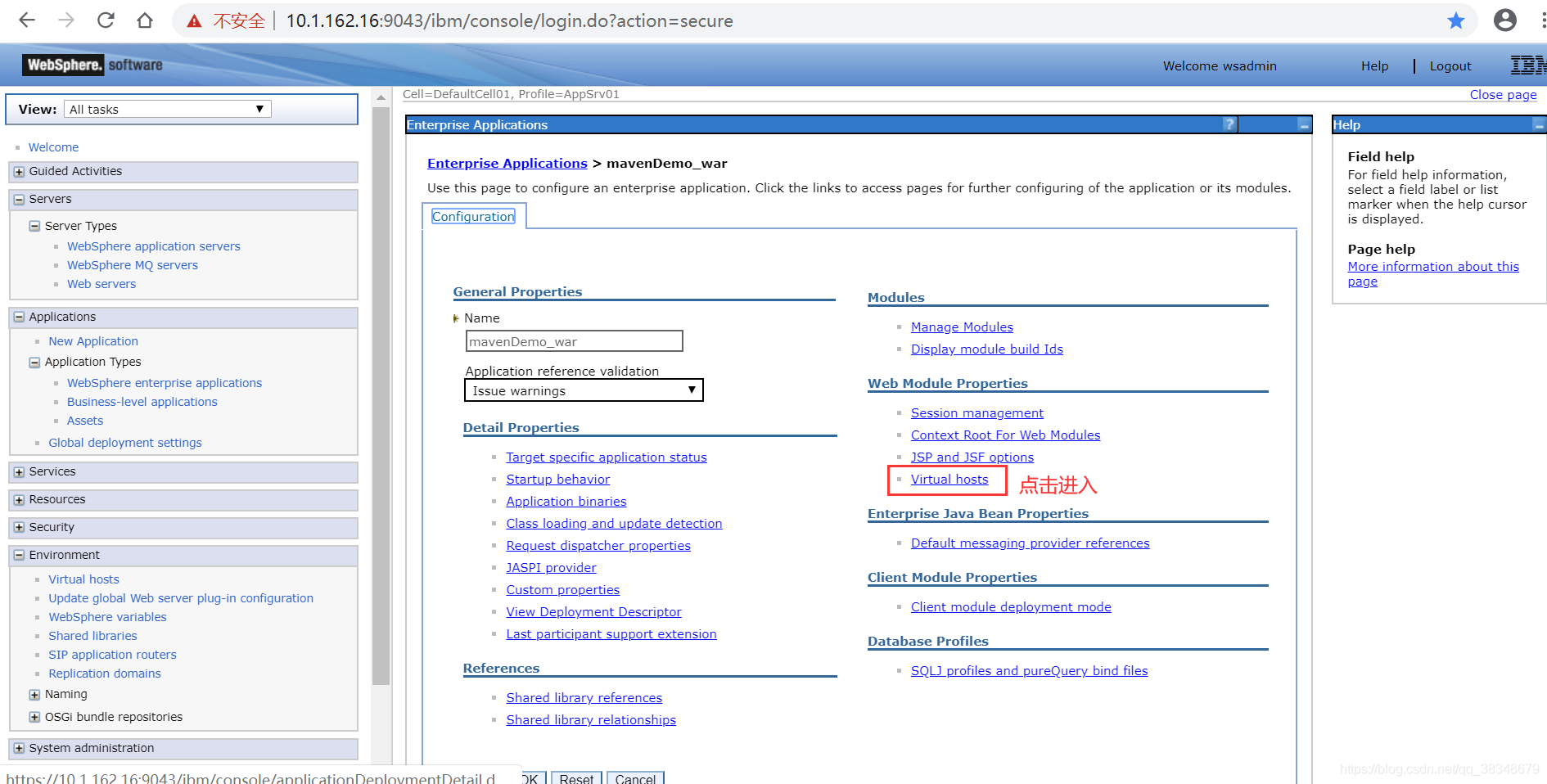Image resolution: width=1547 pixels, height=784 pixels.
Task: Open More information about this page
Action: 1432,274
